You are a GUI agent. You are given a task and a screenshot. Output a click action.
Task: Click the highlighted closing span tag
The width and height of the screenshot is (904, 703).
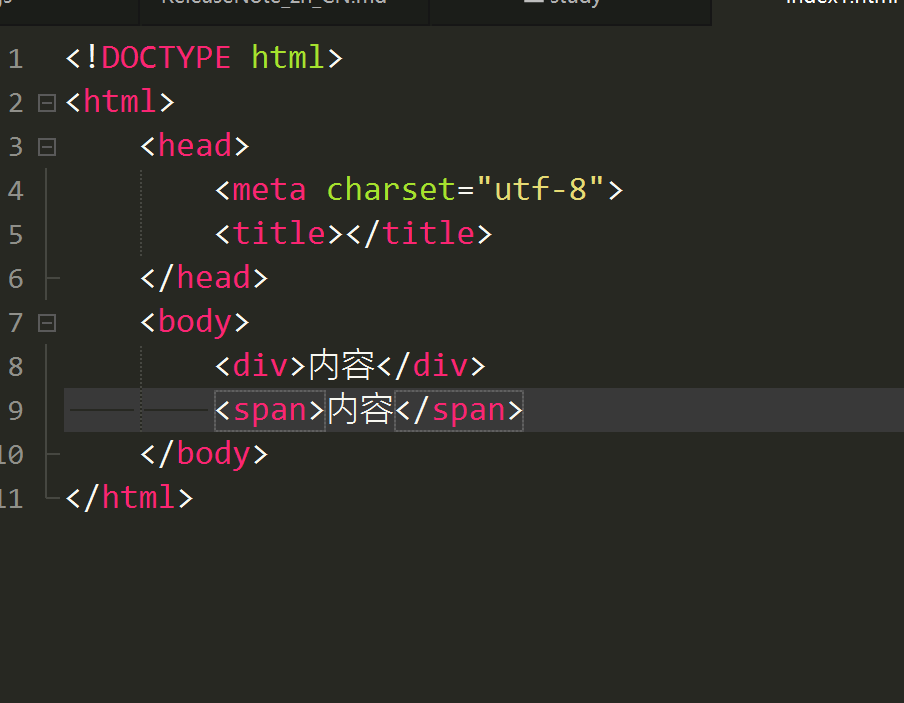pyautogui.click(x=459, y=410)
